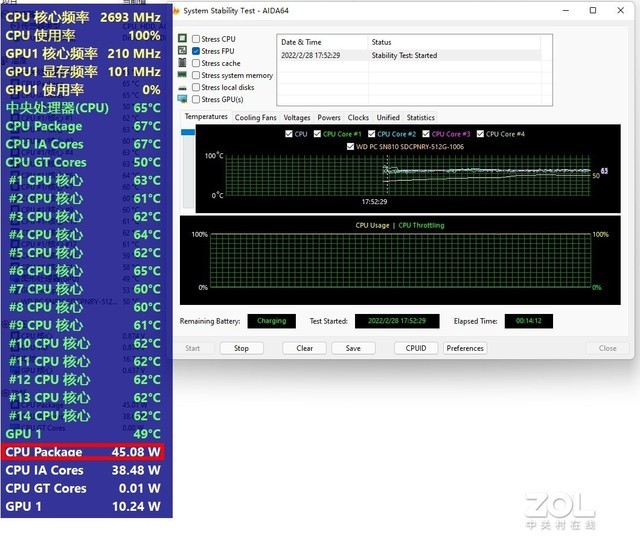640x541 pixels.
Task: Click the cache icon beside Stress cache
Action: [x=182, y=63]
